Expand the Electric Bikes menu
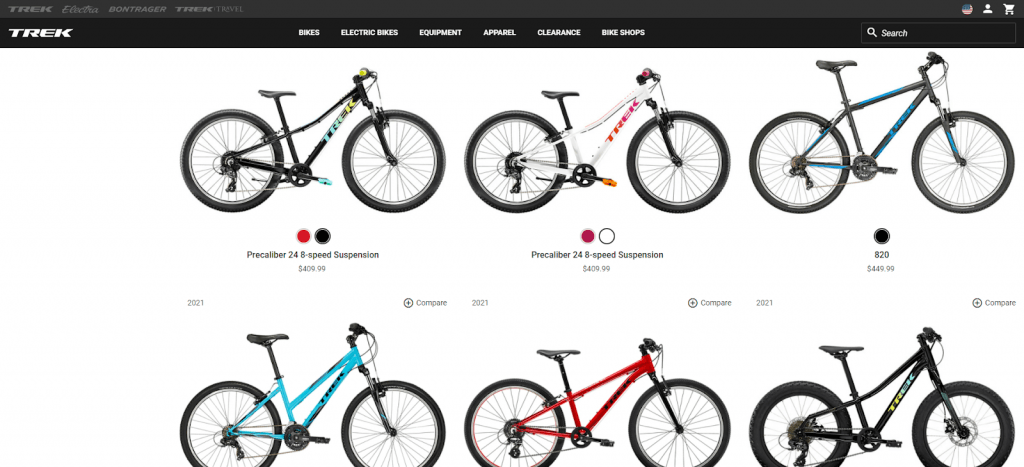 (x=369, y=33)
